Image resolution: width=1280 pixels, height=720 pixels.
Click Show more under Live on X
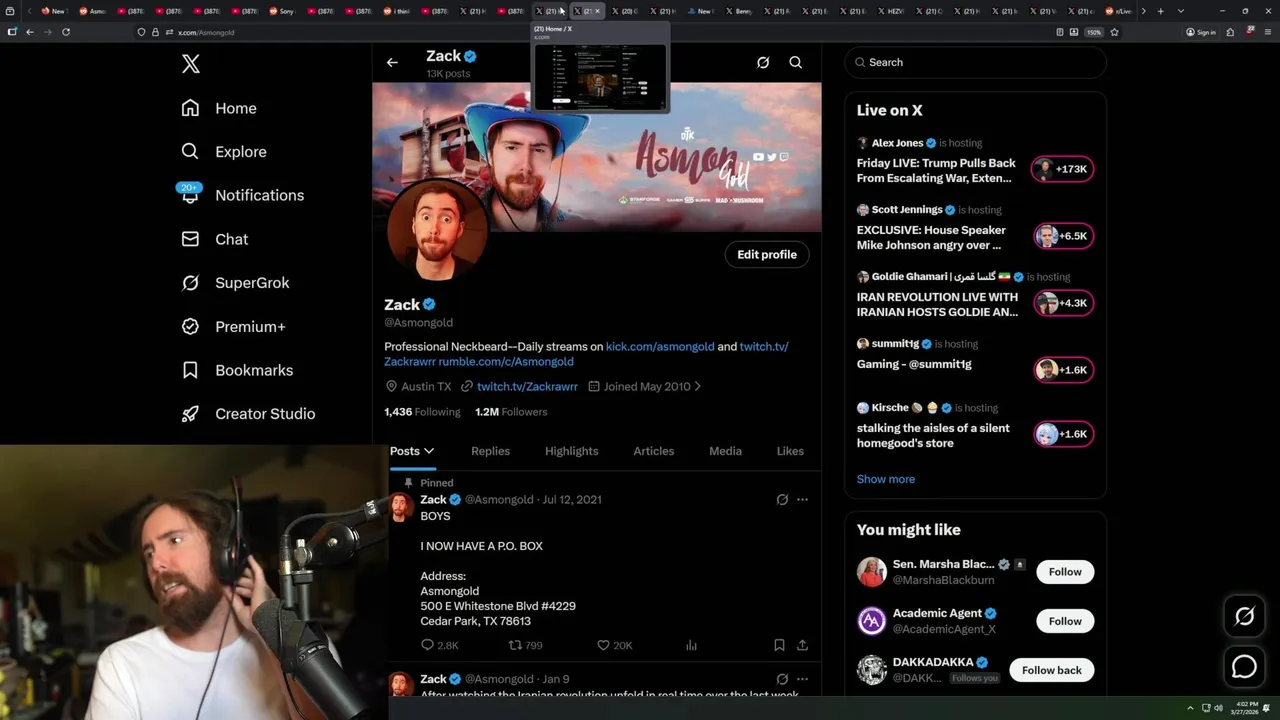click(886, 479)
